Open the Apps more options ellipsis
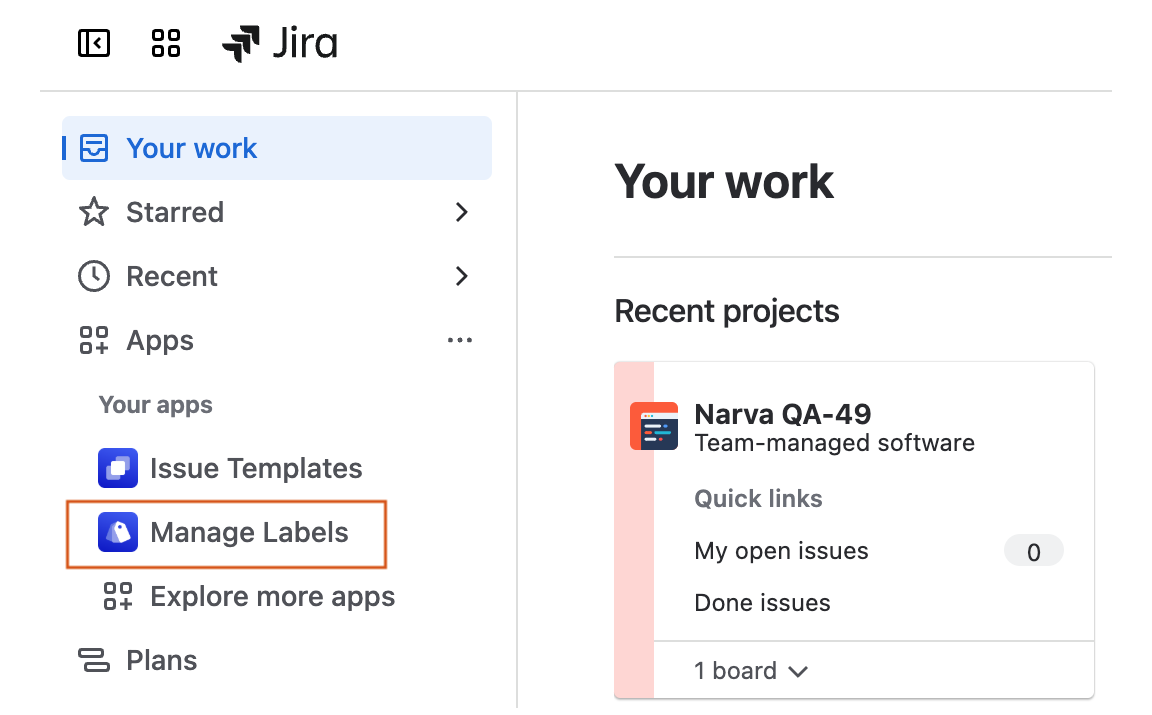The height and width of the screenshot is (715, 1152). coord(460,341)
